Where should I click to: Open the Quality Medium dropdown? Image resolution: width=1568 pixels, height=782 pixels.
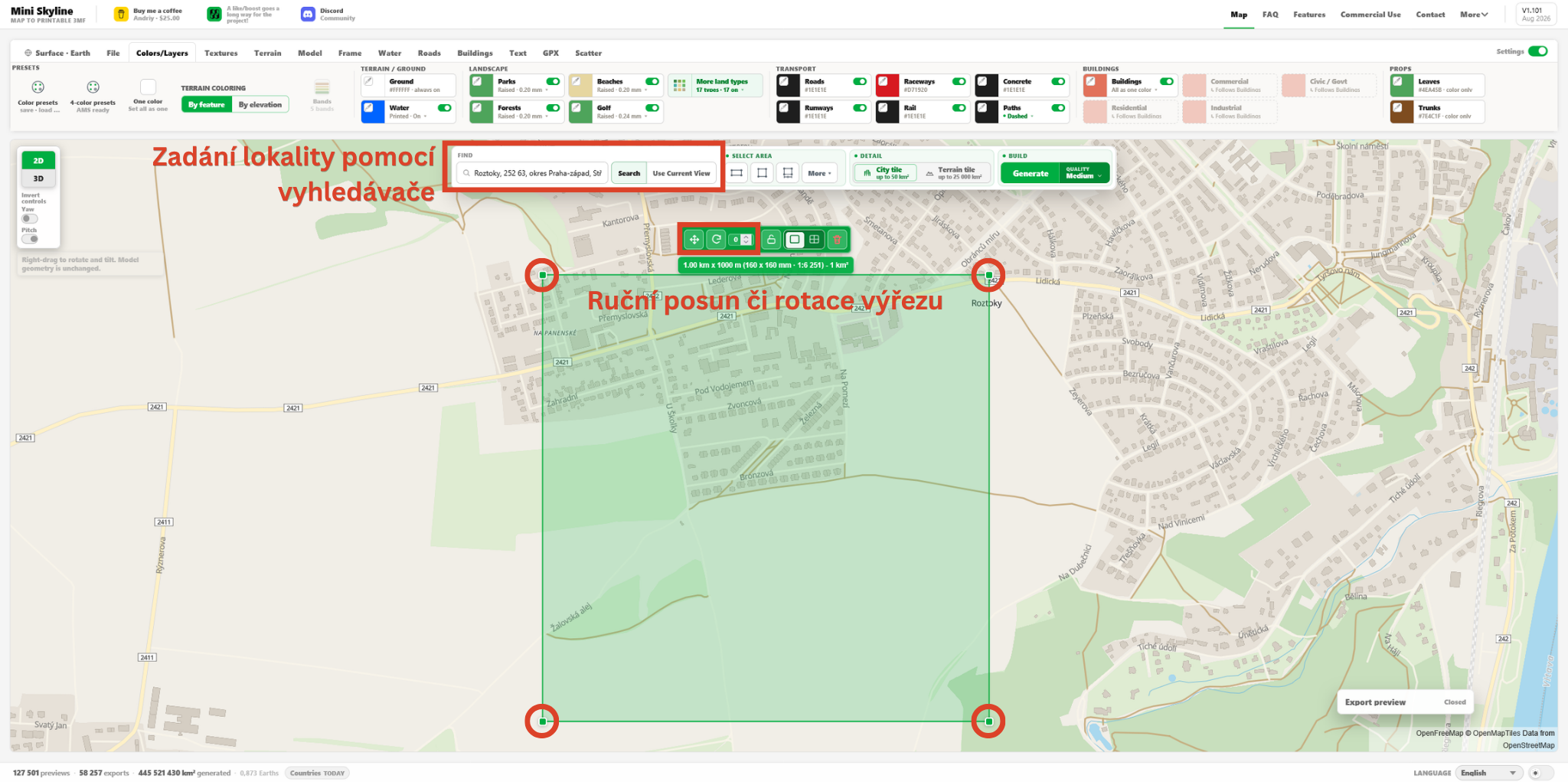coord(1083,173)
